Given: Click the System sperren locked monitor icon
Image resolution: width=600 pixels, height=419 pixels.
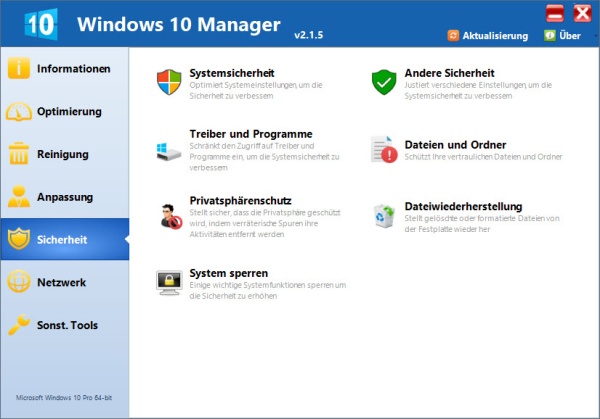Looking at the screenshot, I should (169, 283).
